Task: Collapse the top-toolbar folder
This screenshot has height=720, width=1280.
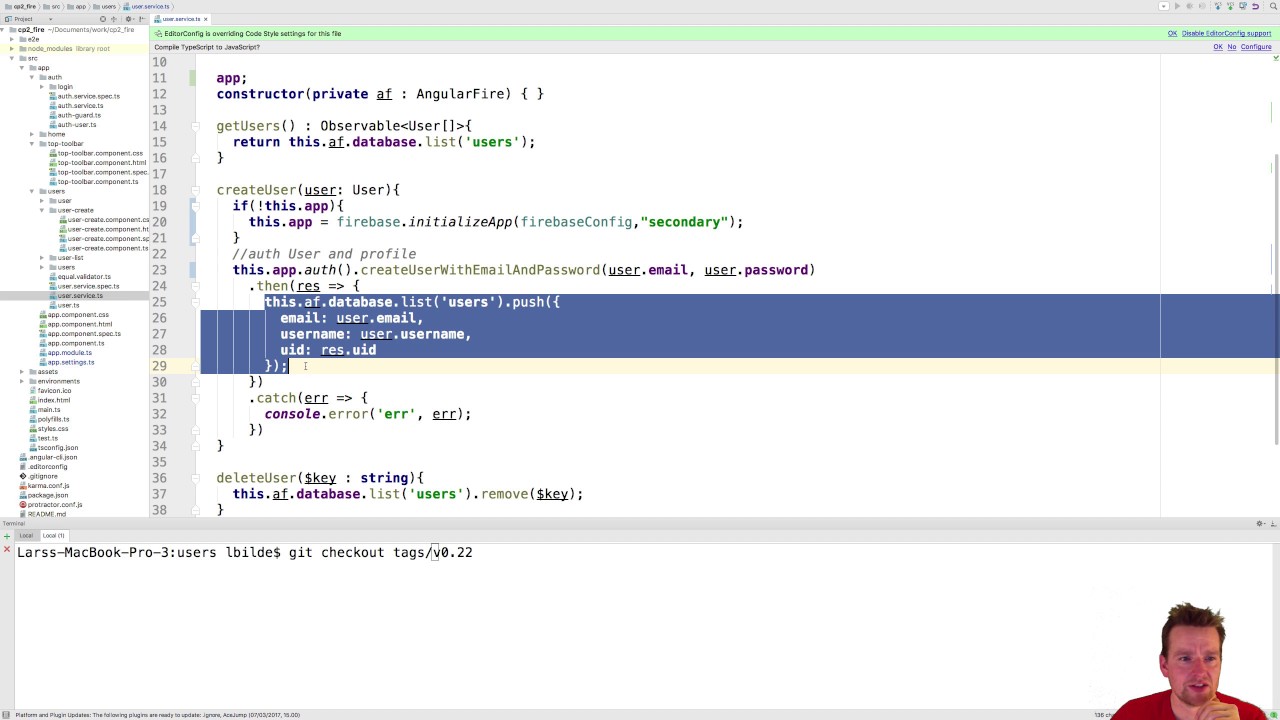Action: coord(31,143)
